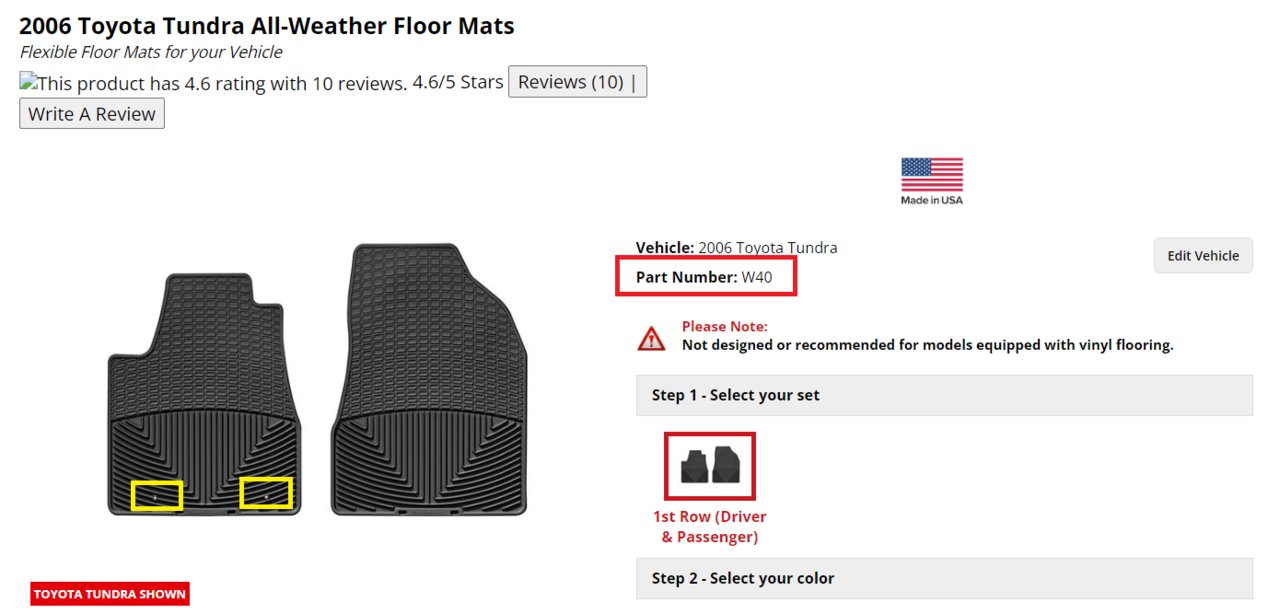The image size is (1280, 614).
Task: Select the 1st Row (Driver & Passenger) label
Action: (710, 527)
